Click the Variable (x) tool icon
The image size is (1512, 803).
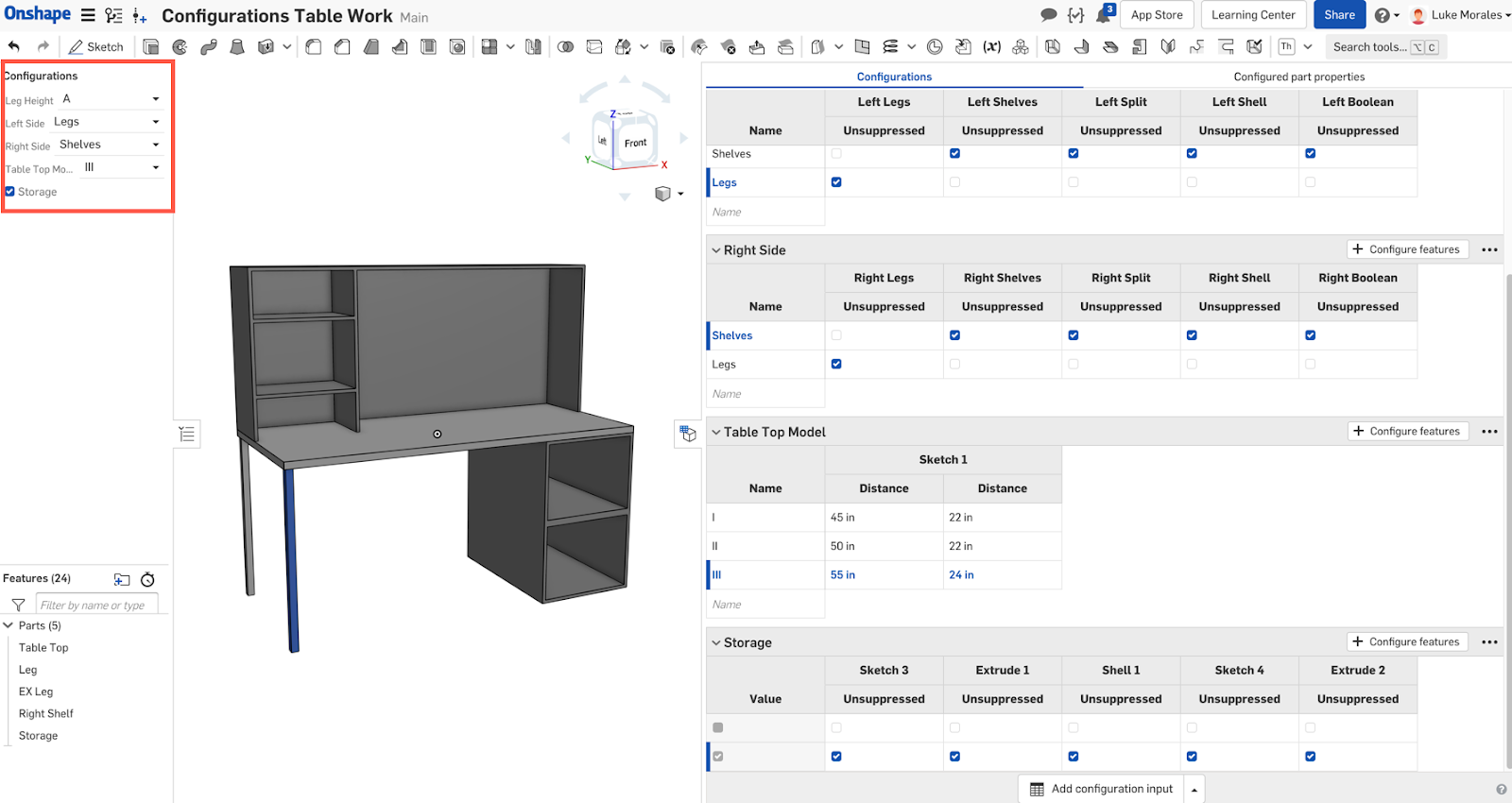pyautogui.click(x=991, y=46)
